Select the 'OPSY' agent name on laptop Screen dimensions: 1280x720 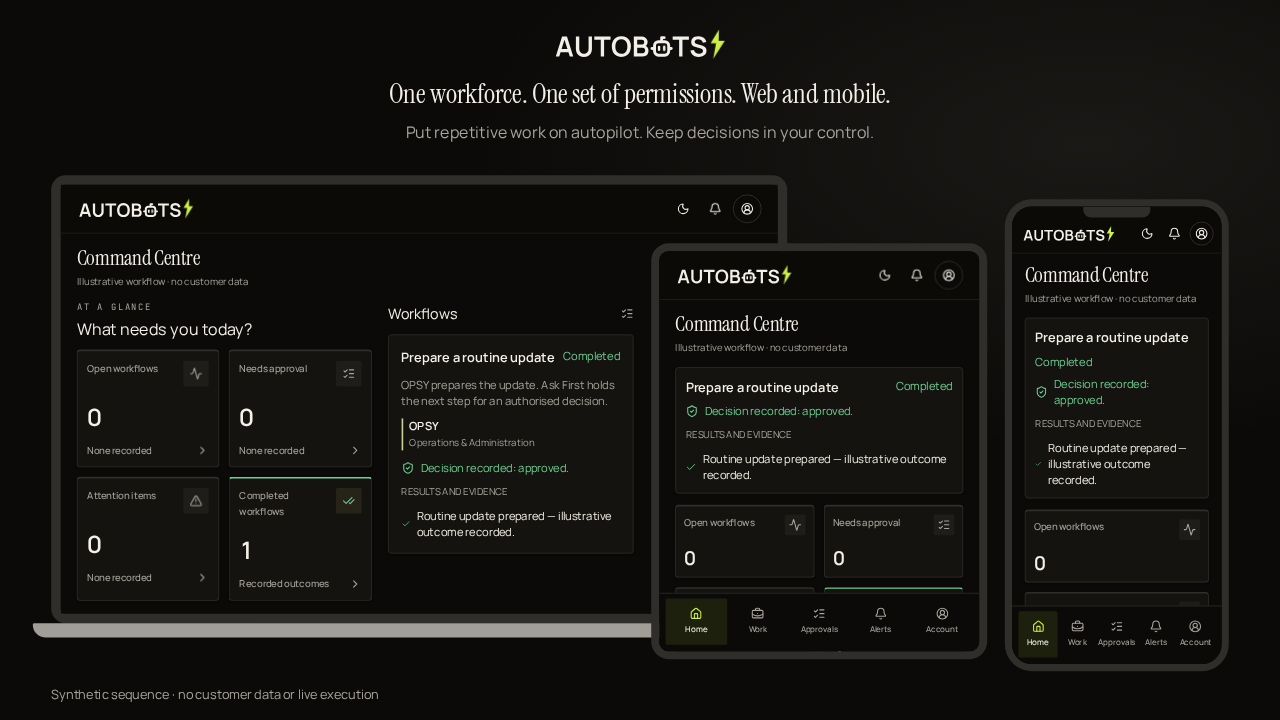(x=424, y=426)
